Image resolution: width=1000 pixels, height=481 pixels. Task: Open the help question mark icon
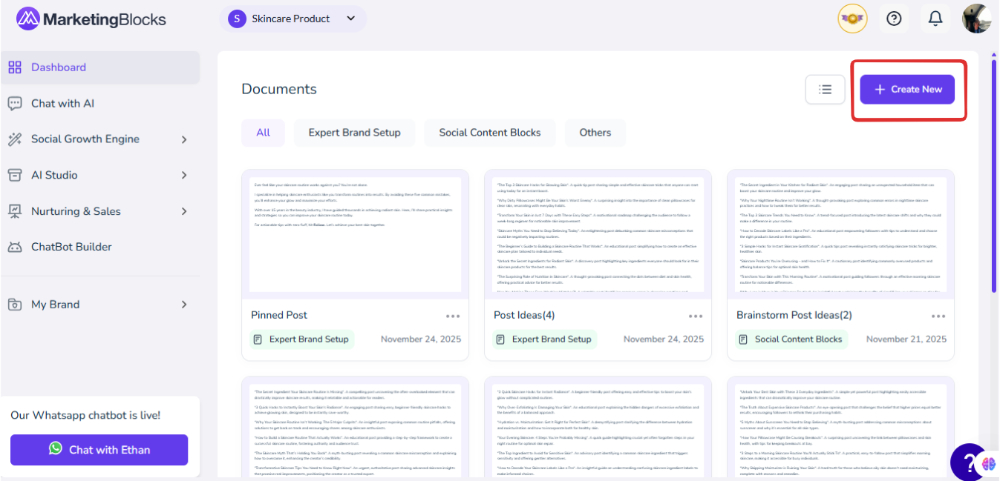point(894,18)
